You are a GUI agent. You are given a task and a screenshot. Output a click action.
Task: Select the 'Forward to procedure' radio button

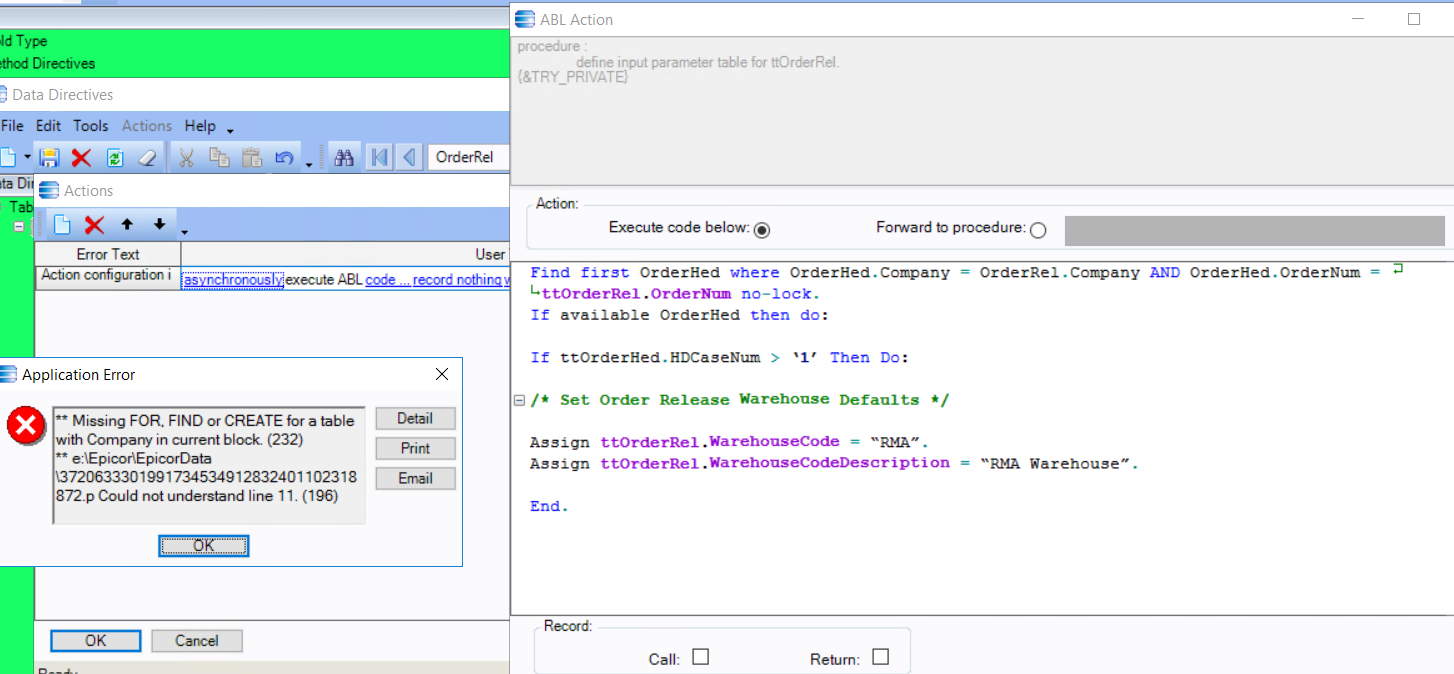1038,230
